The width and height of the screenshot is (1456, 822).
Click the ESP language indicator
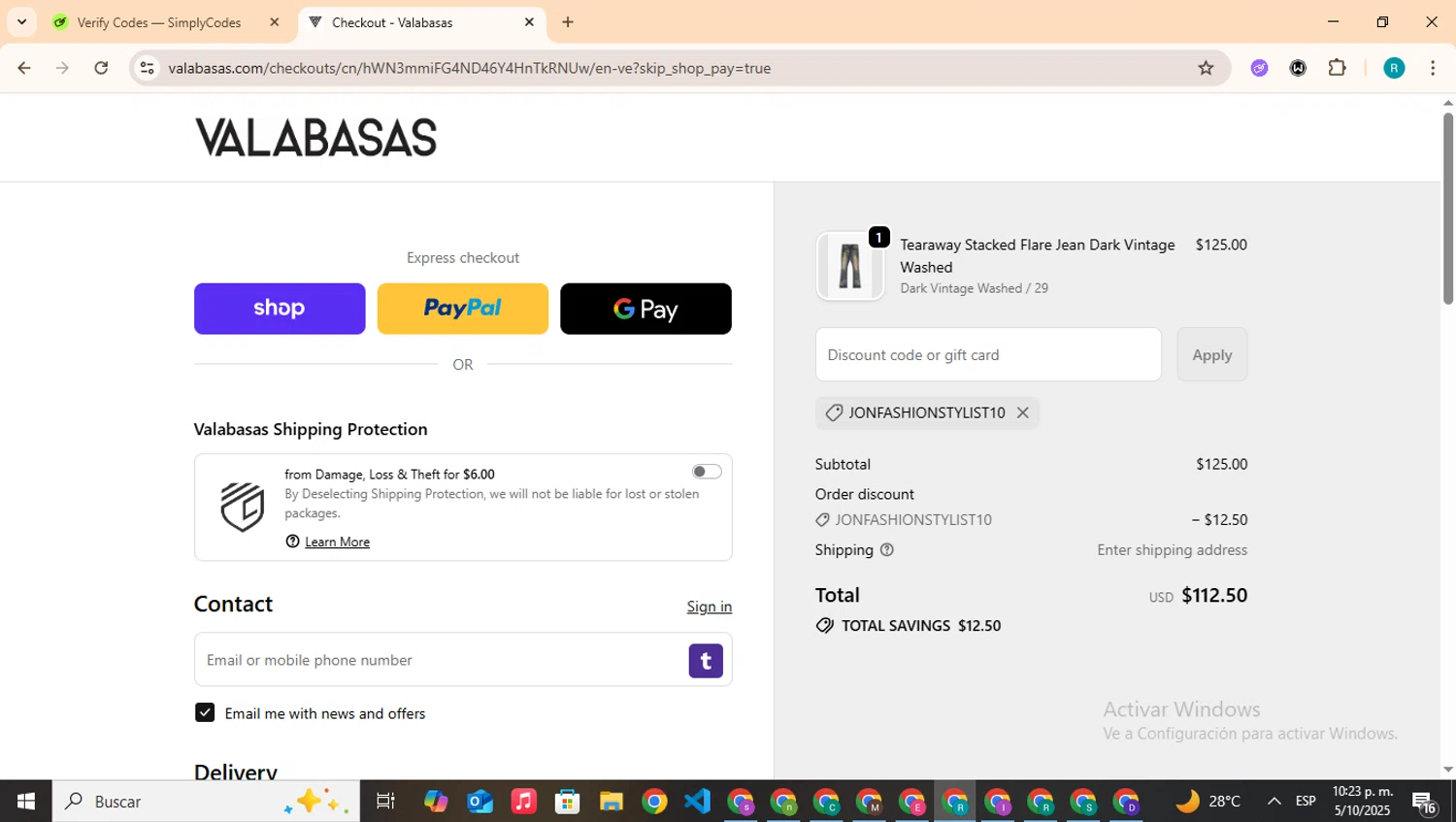pos(1306,802)
